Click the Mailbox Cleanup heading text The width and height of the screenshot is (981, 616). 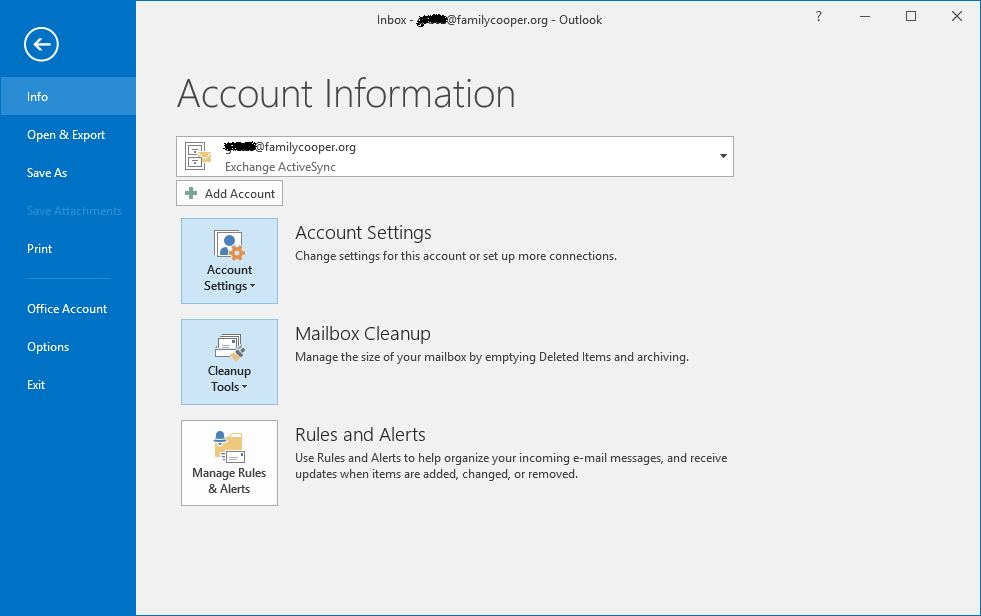coord(363,333)
